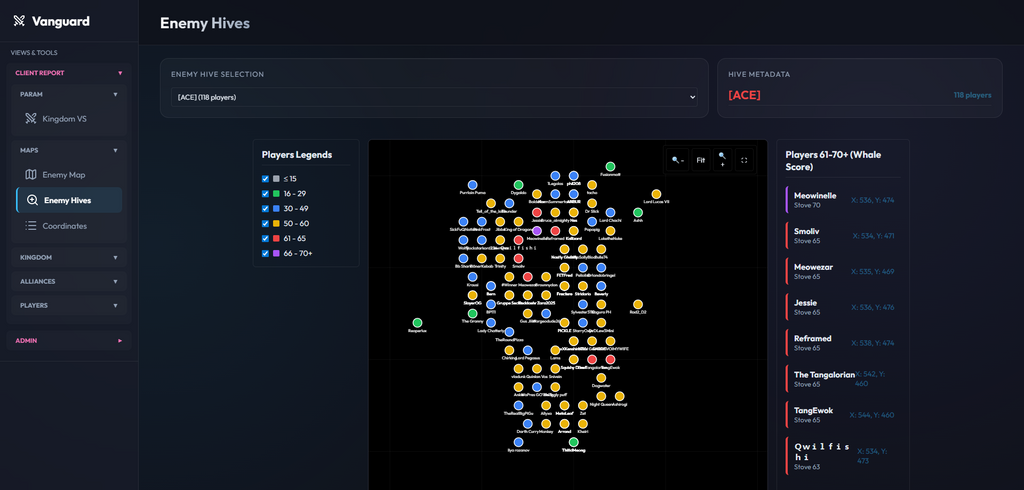Collapse the CLIENT REPORT section
1024x490 pixels.
69,73
